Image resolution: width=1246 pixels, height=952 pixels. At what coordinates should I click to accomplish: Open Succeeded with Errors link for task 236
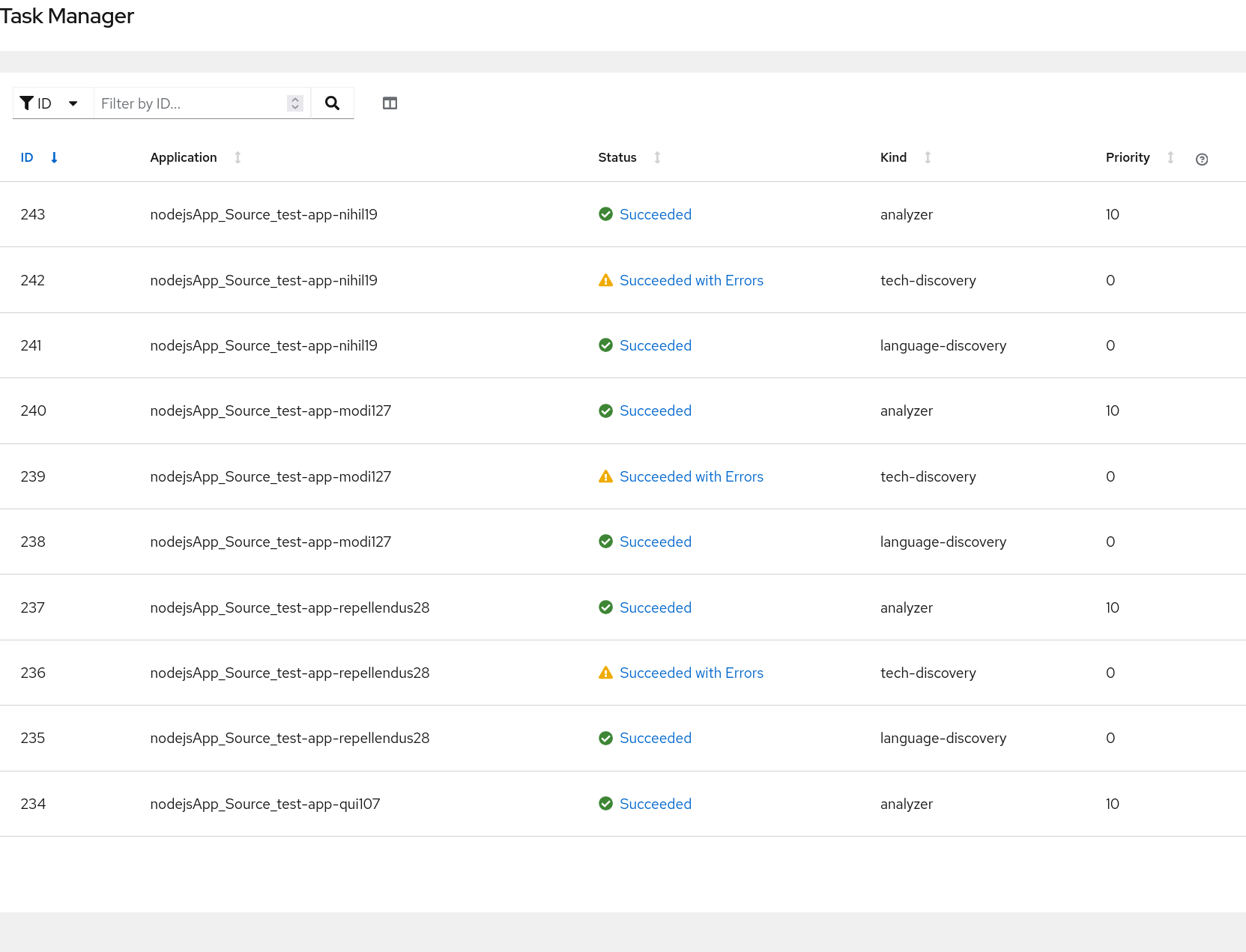(x=691, y=673)
